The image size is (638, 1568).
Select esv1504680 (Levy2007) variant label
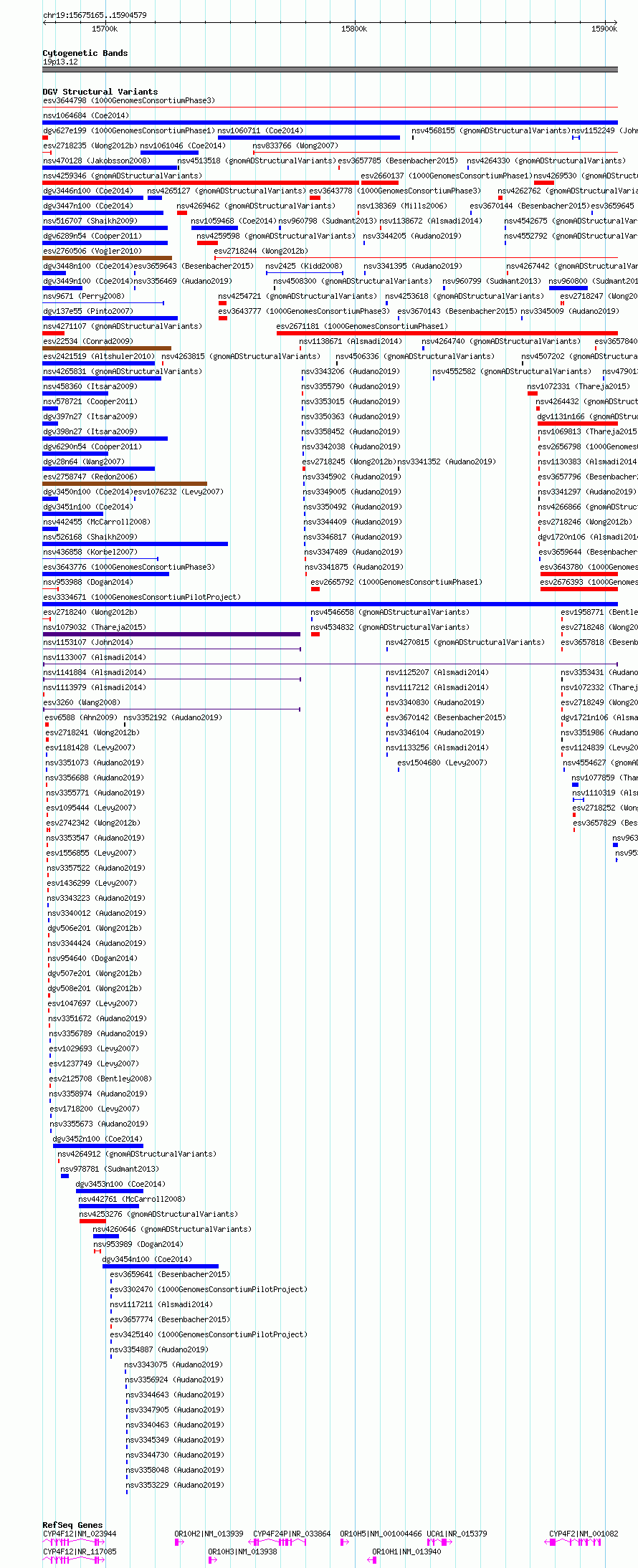(x=442, y=763)
